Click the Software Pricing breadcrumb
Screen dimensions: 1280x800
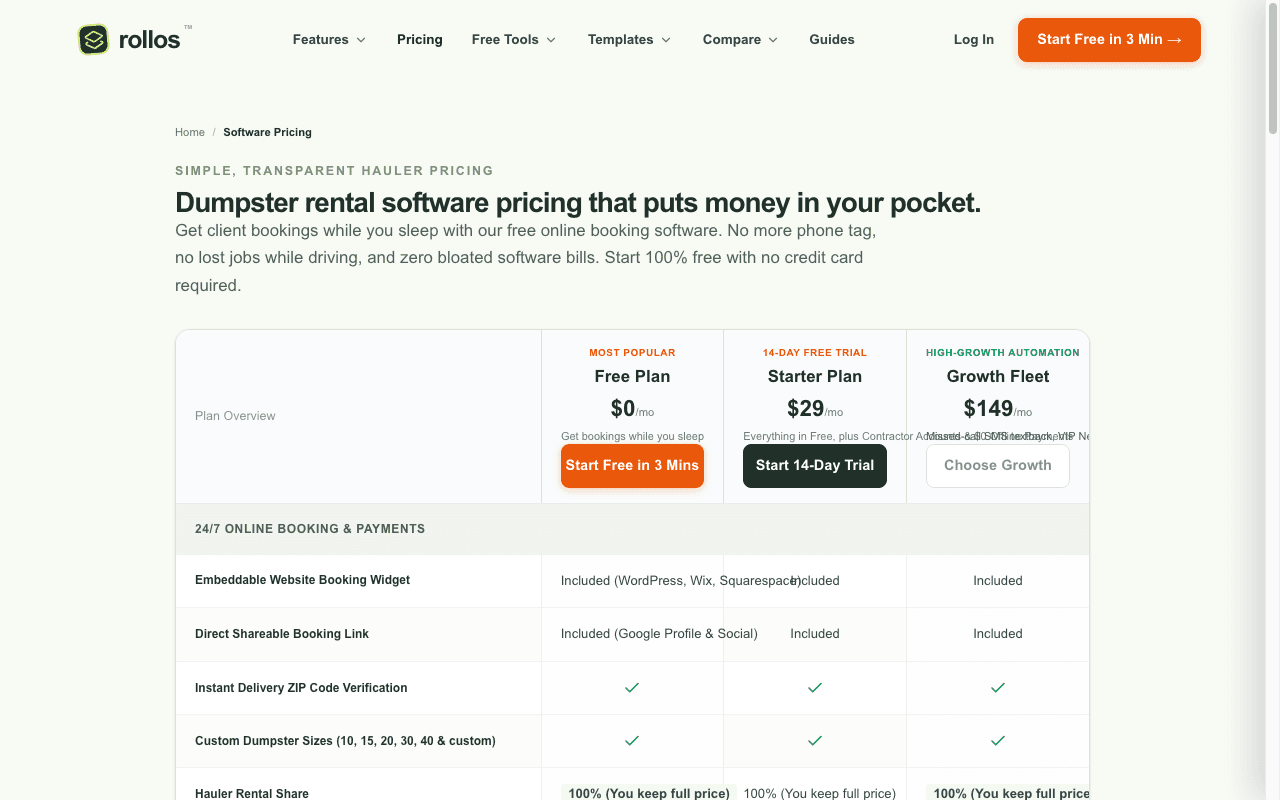point(267,132)
